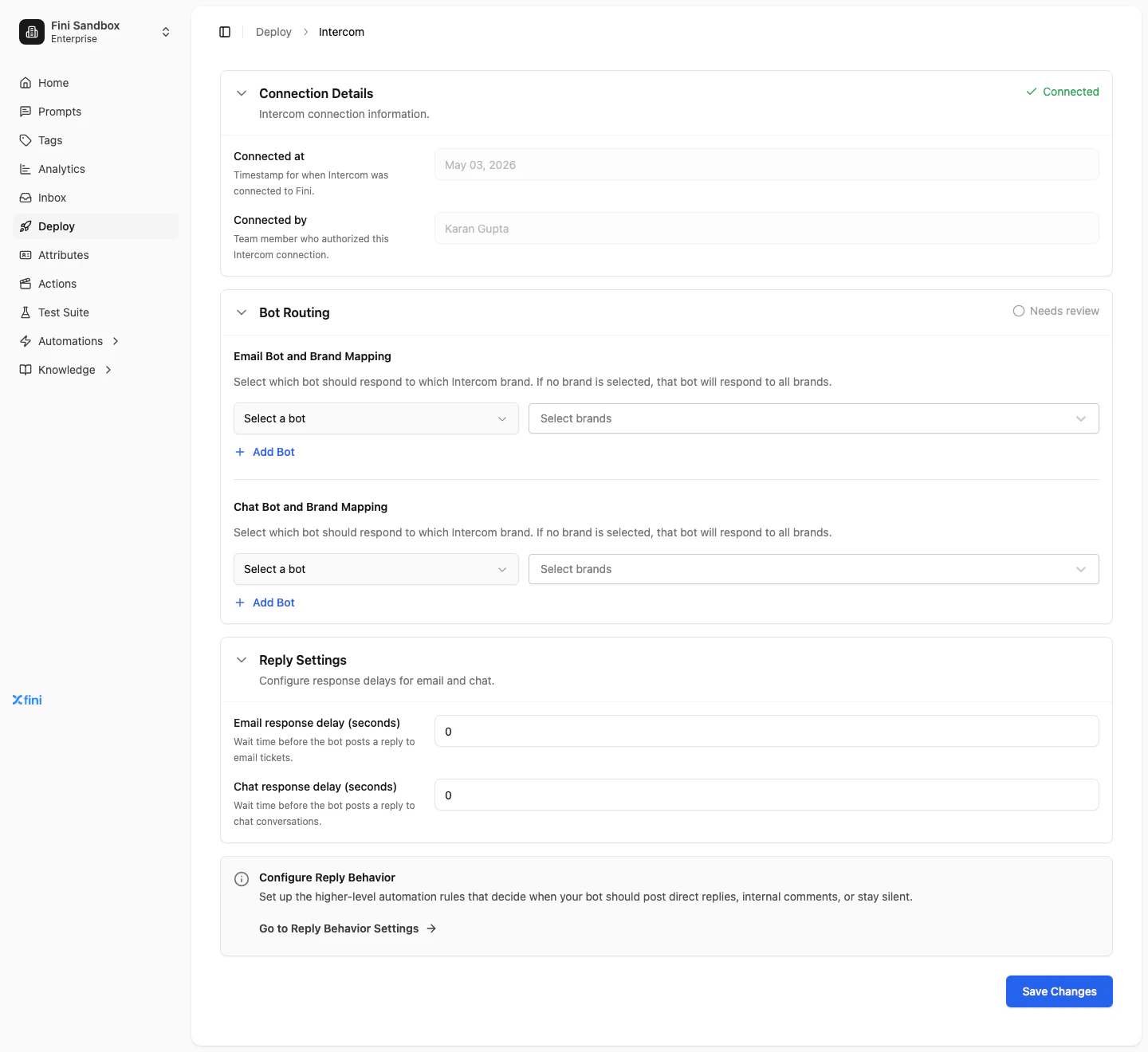
Task: Navigate to Analytics
Action: (x=96, y=169)
